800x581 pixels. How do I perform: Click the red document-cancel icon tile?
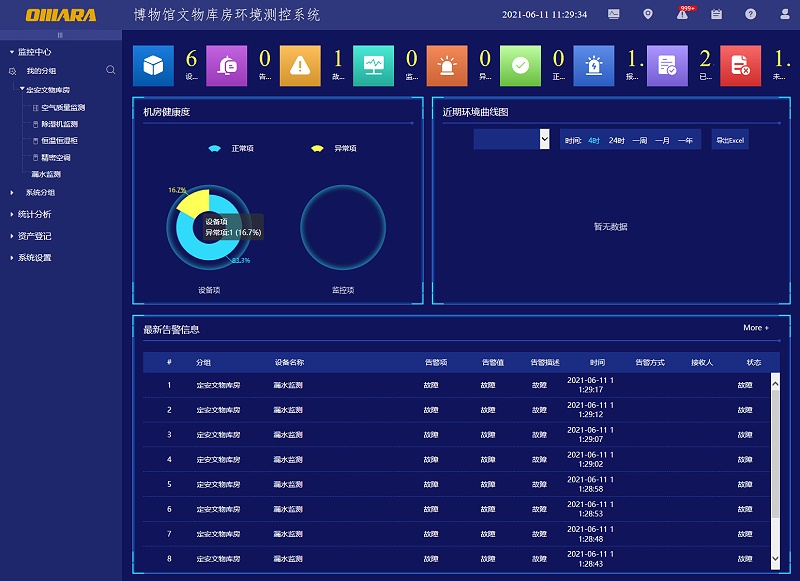pos(740,65)
